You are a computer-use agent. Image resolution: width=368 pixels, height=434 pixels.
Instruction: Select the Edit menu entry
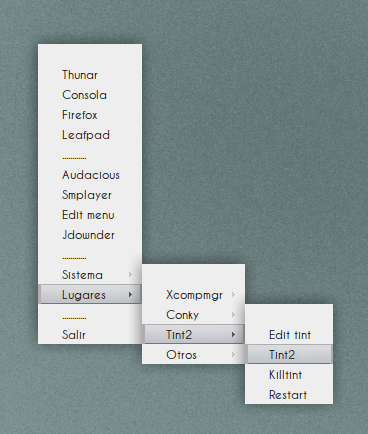[90, 215]
